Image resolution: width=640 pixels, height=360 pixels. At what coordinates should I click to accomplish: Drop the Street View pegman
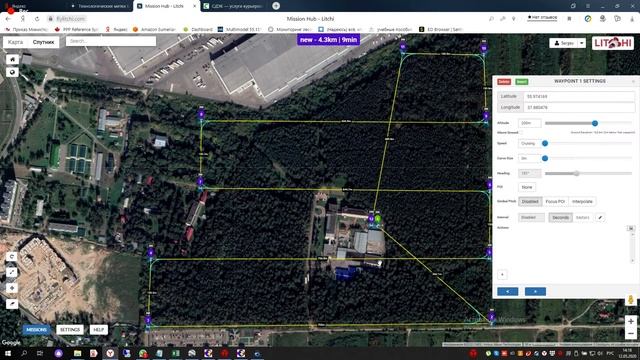pyautogui.click(x=631, y=300)
